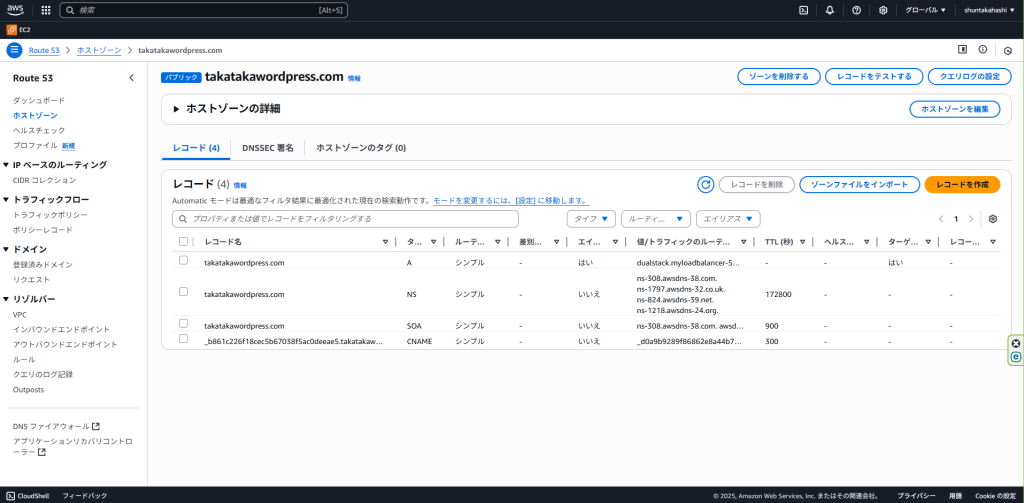Sort by TTL column arrow

click(802, 242)
